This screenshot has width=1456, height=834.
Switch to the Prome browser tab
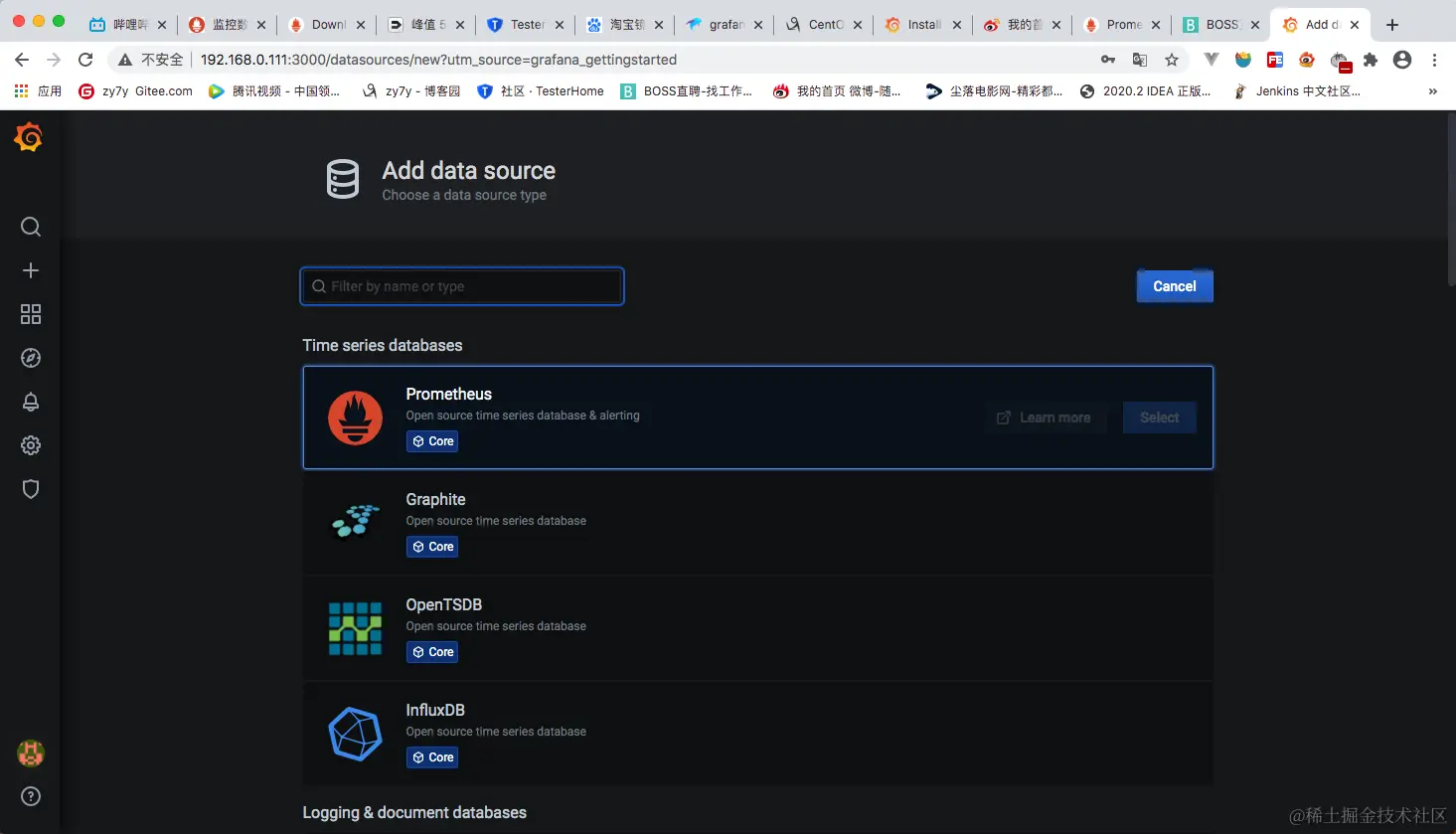click(x=1120, y=25)
